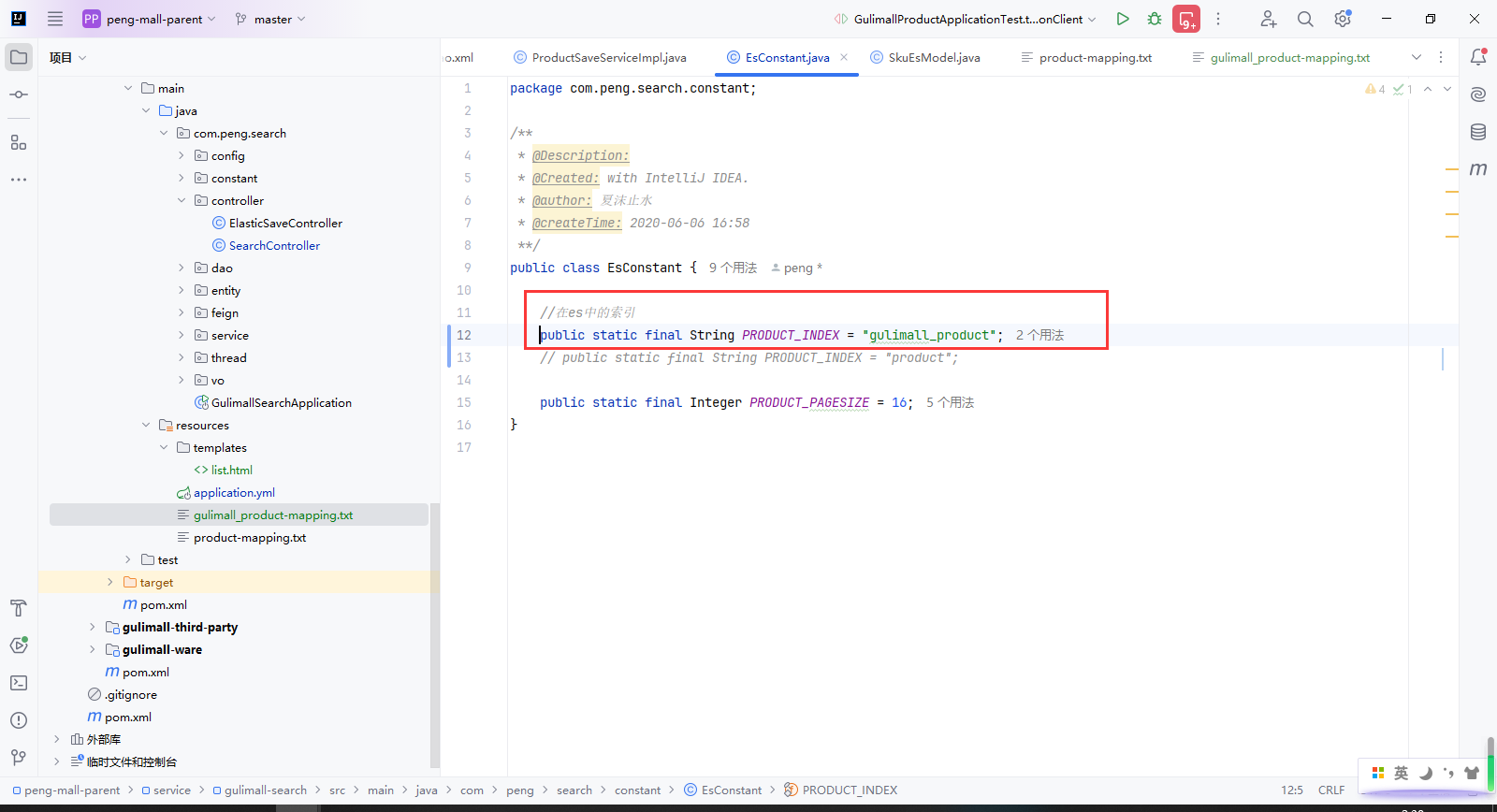Click the 5 usages hint on PRODUCT_PAGESIZE
The image size is (1497, 812).
(x=950, y=402)
